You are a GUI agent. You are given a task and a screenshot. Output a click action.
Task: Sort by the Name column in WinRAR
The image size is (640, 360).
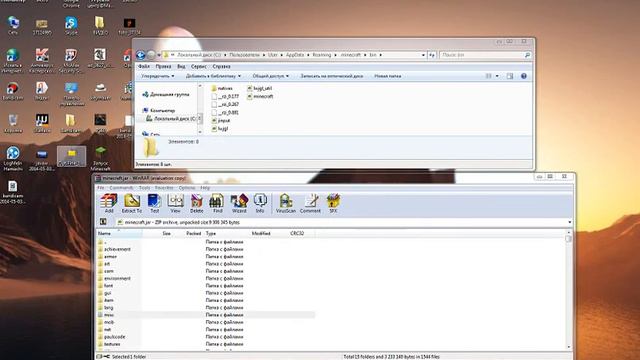119,233
